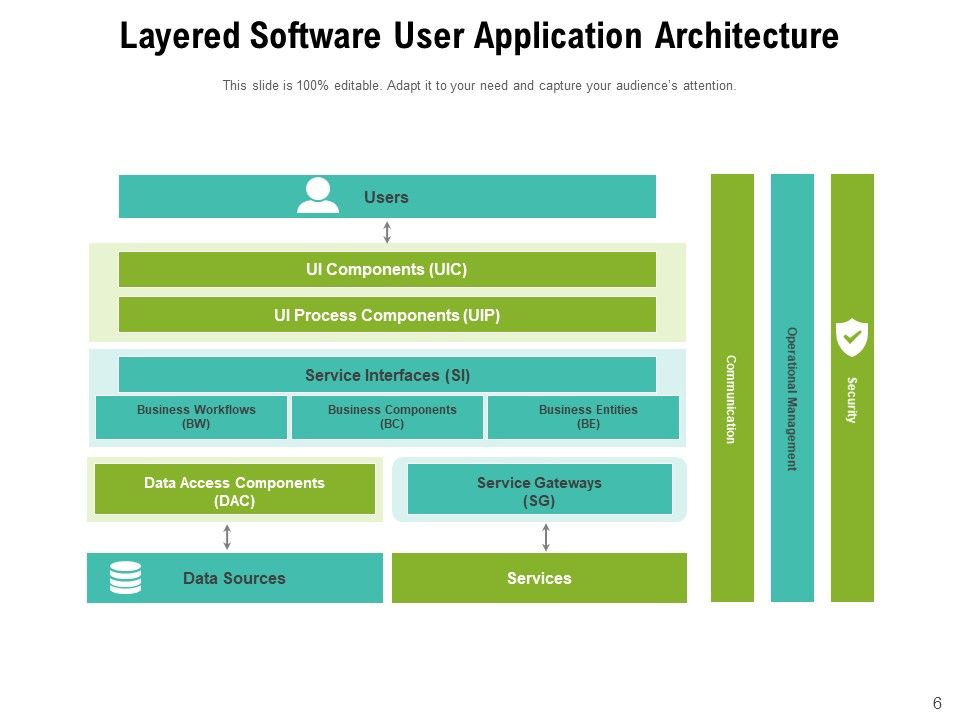Select the UI Process Components (UIP) box
The height and width of the screenshot is (720, 960).
[387, 315]
